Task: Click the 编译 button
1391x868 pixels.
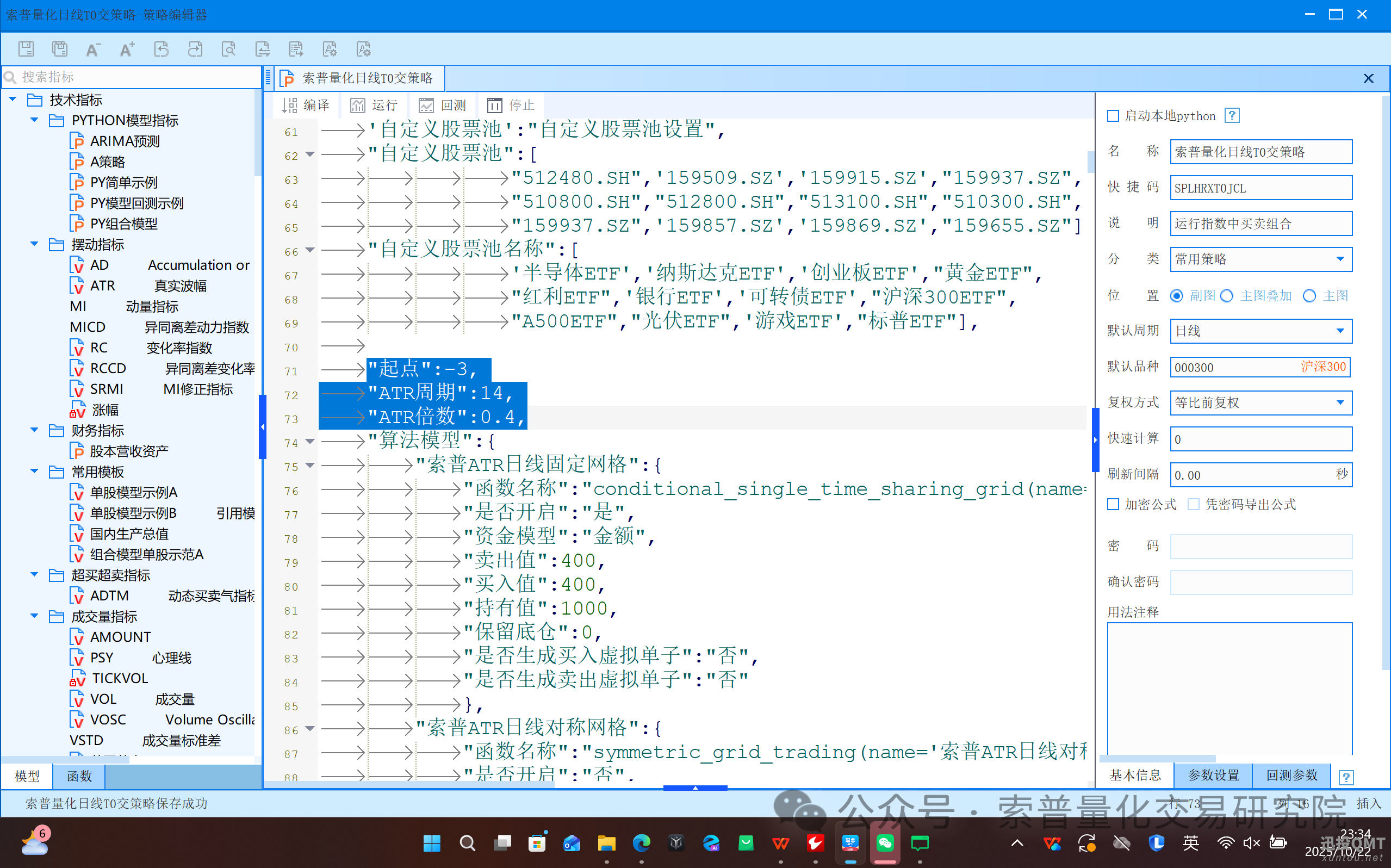Action: pos(307,105)
